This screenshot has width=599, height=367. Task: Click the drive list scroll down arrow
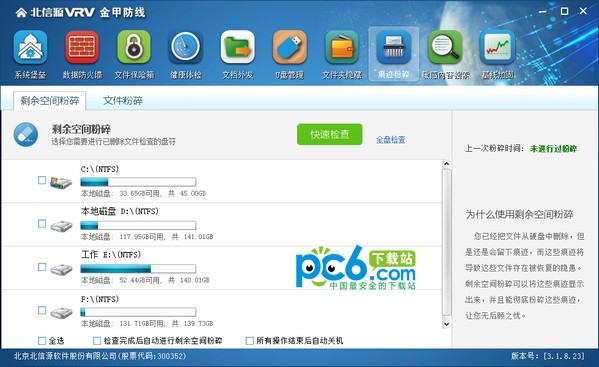(x=446, y=325)
